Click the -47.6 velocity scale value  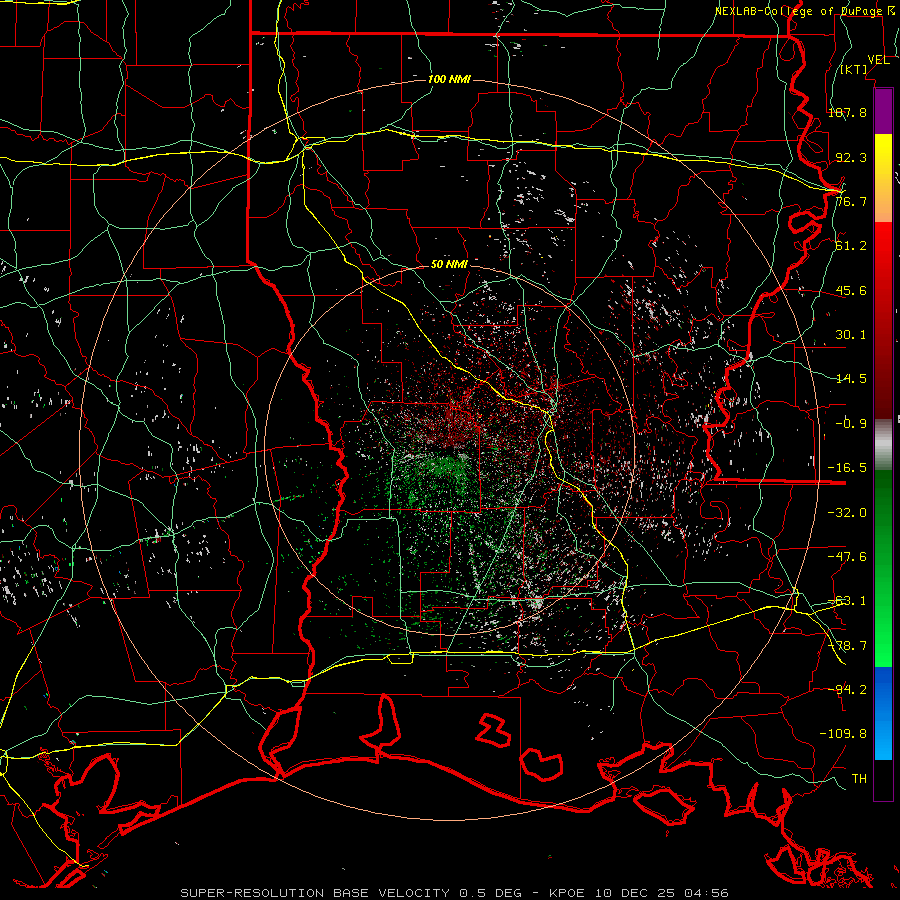tap(847, 556)
